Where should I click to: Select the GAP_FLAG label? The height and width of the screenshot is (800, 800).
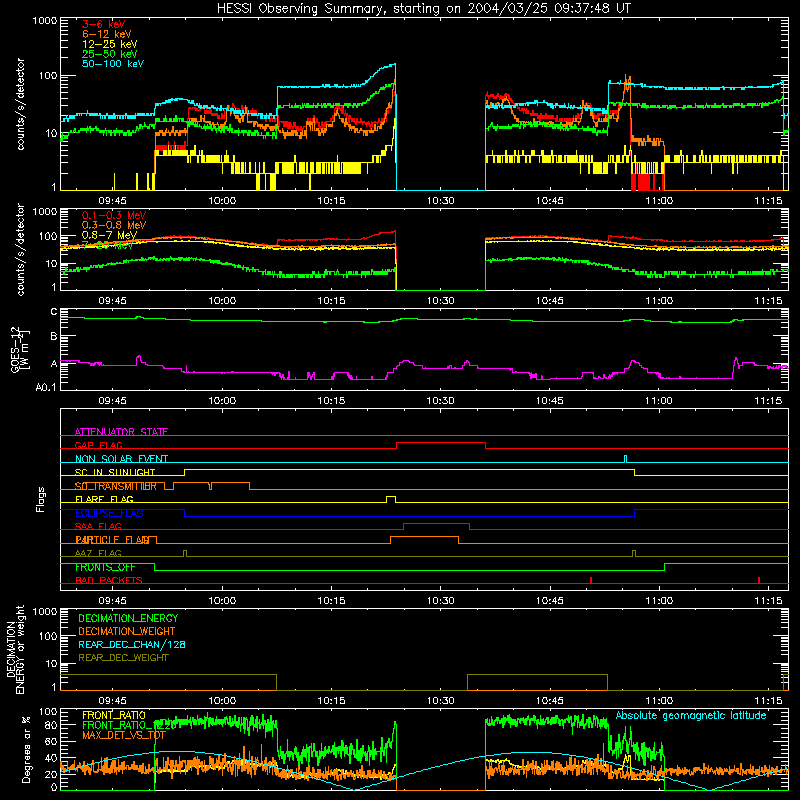click(x=98, y=445)
